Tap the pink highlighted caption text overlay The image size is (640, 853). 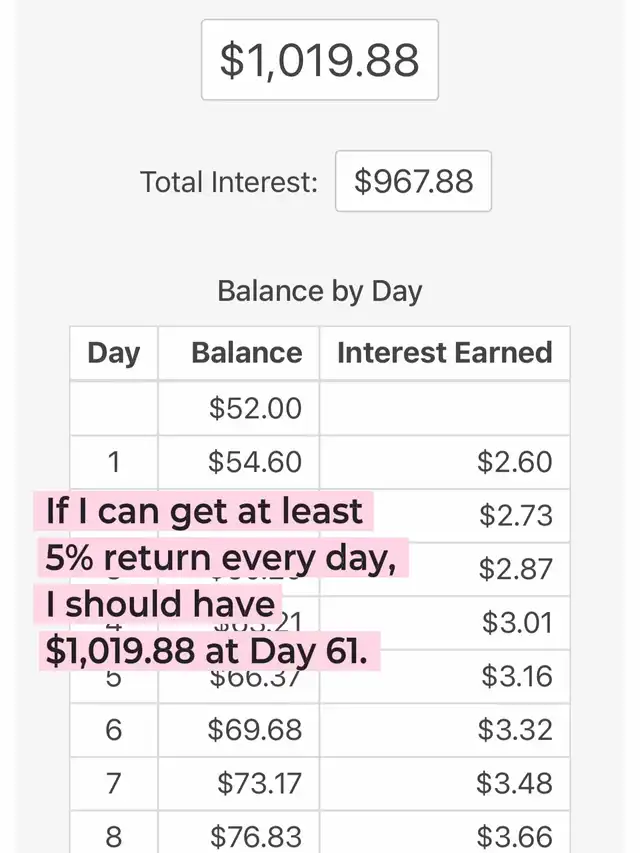[212, 581]
